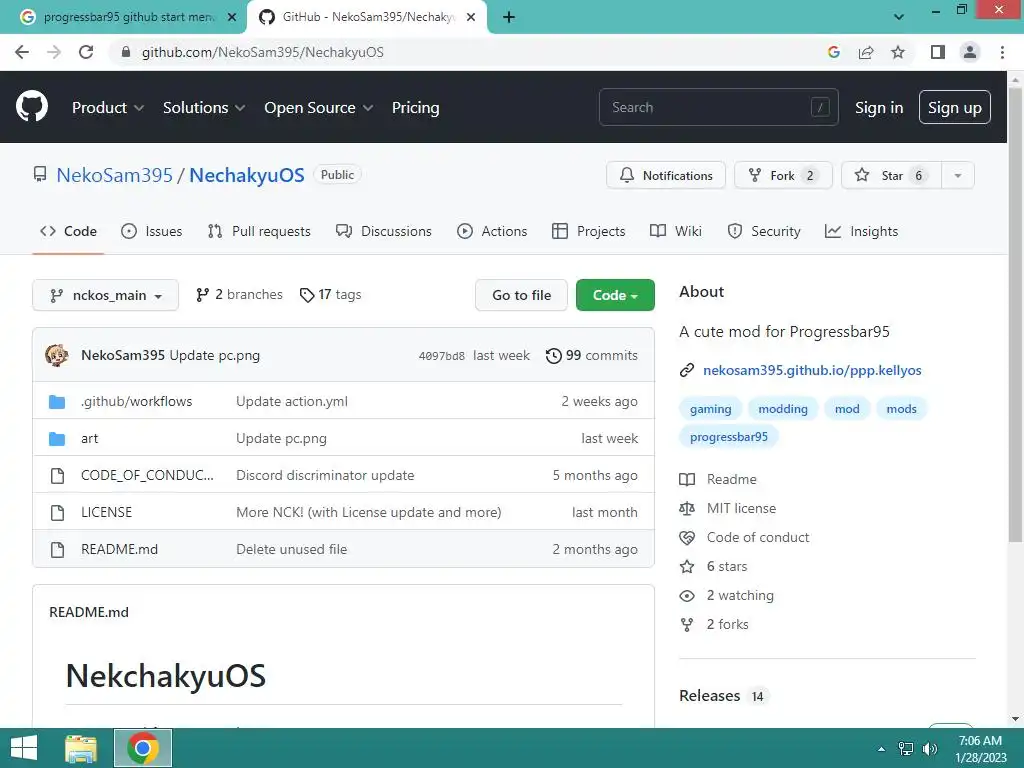Click the network tray icon
The image size is (1024, 768).
pyautogui.click(x=906, y=749)
